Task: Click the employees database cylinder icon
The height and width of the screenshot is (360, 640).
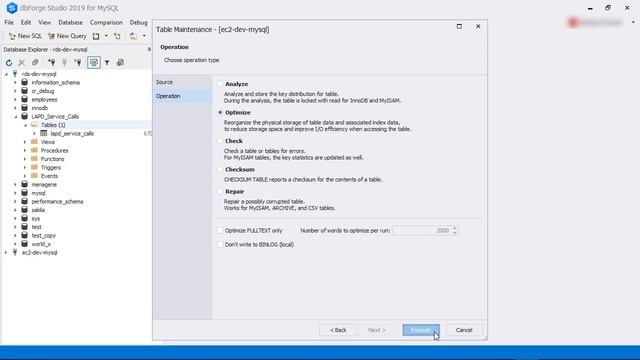Action: [24, 100]
